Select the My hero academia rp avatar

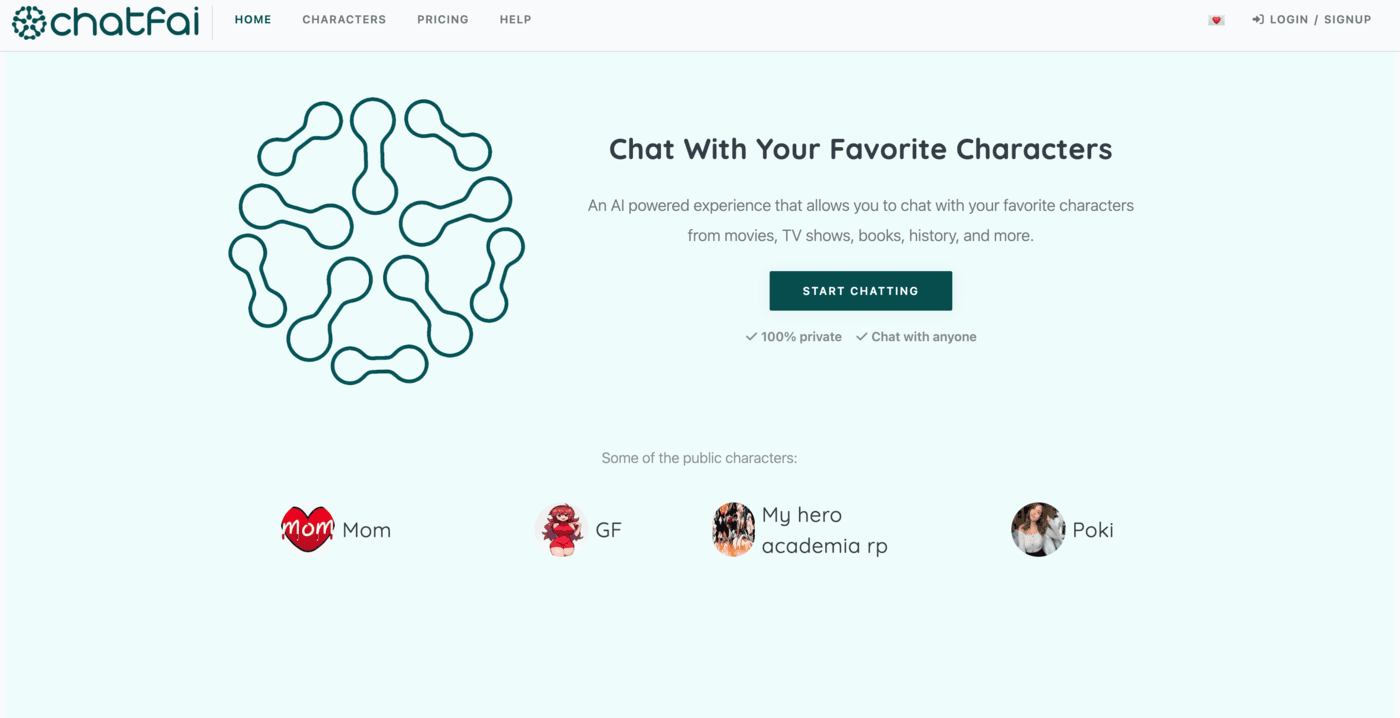click(x=733, y=529)
